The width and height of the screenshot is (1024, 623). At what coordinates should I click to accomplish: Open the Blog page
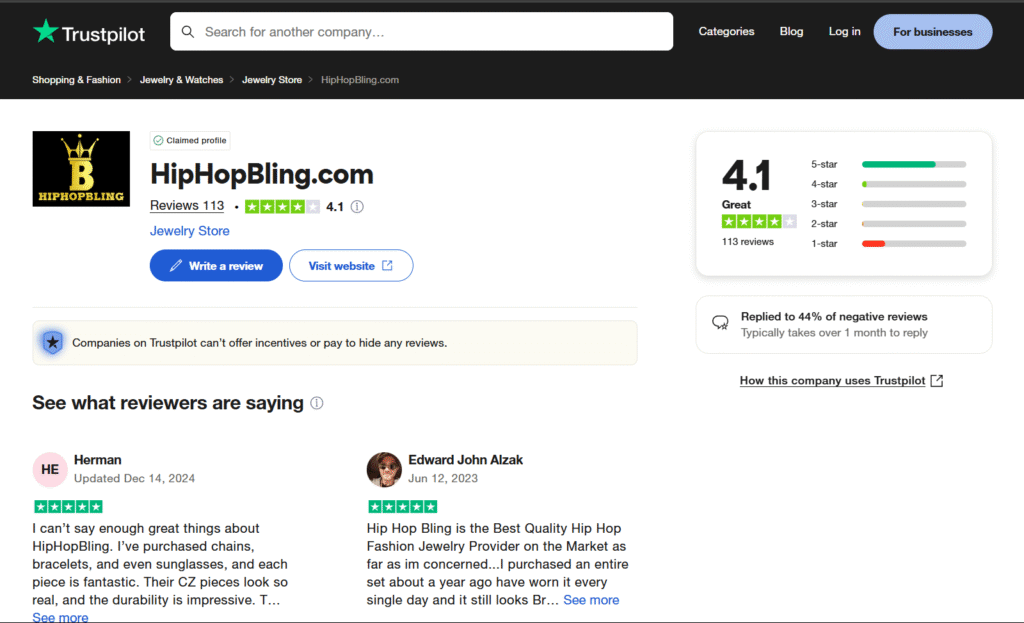tap(791, 31)
